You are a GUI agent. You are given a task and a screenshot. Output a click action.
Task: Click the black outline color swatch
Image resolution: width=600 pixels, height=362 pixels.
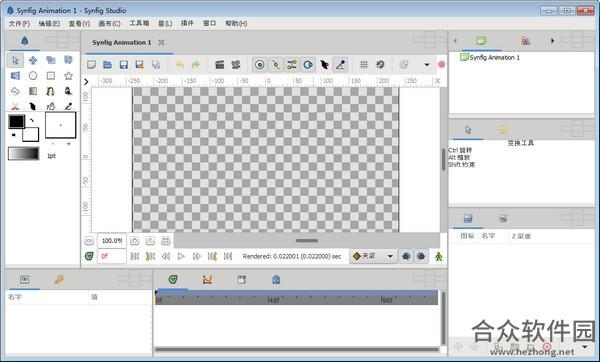click(x=16, y=122)
